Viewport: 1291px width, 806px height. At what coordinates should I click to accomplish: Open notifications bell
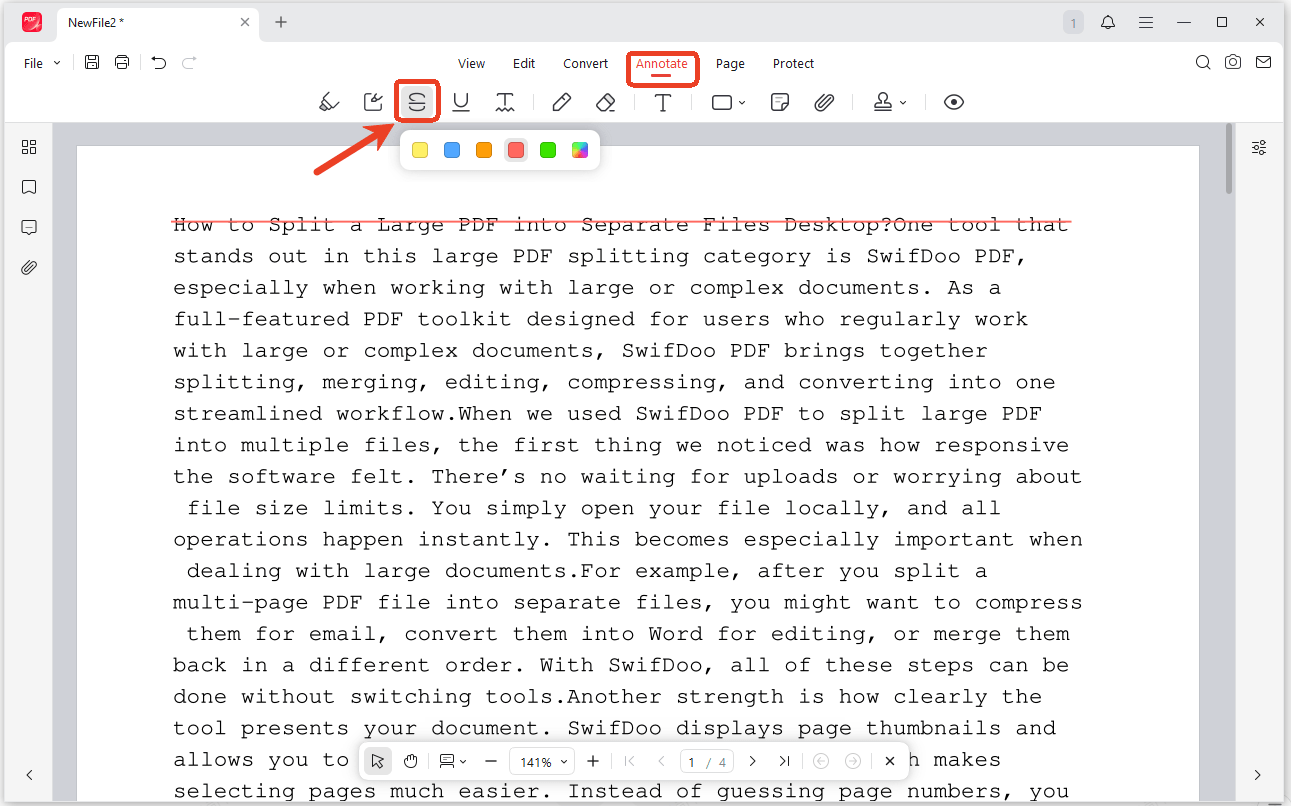point(1108,22)
